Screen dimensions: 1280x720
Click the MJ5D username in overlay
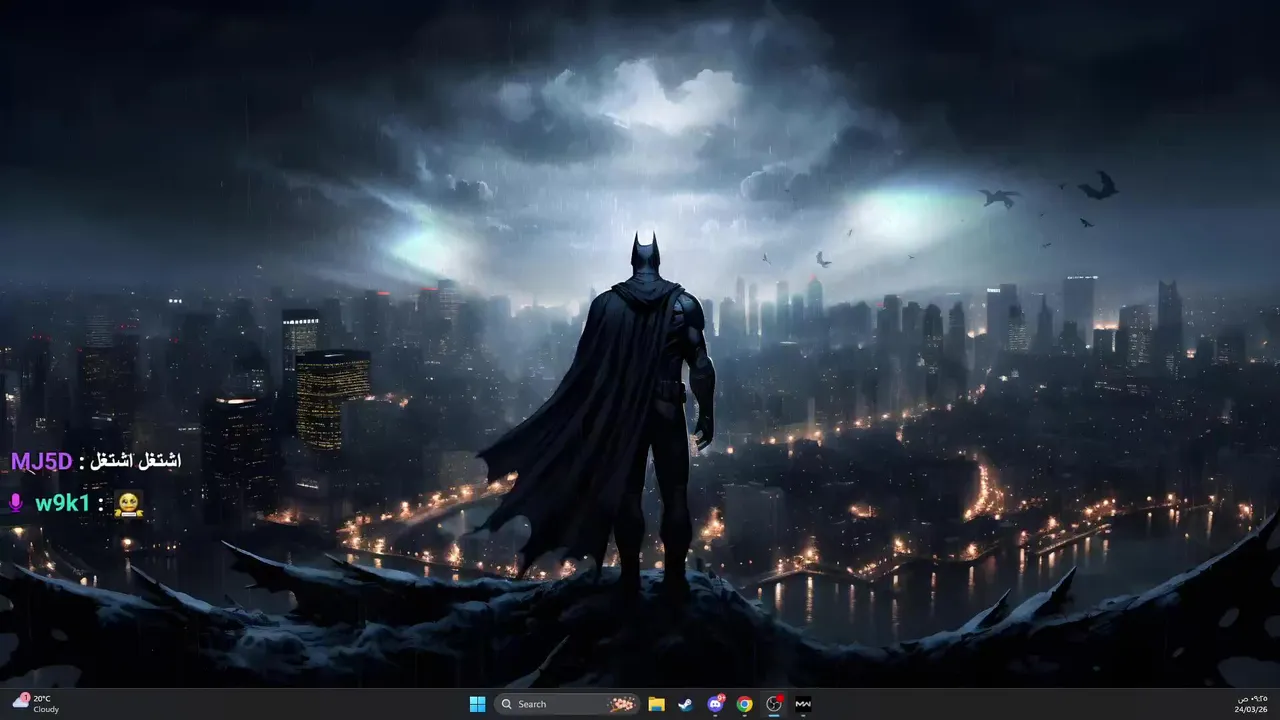41,461
